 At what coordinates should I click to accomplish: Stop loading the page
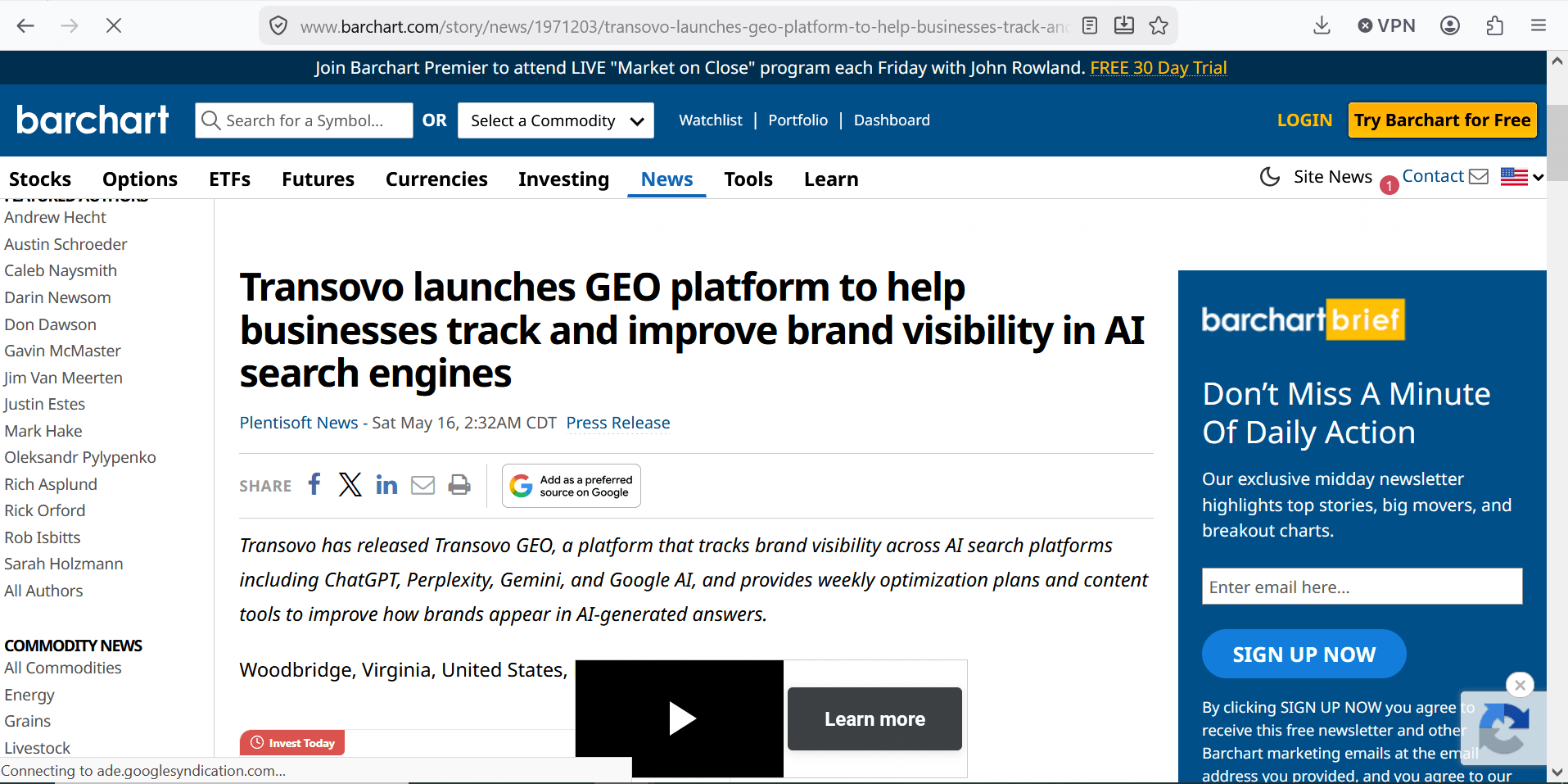[114, 26]
